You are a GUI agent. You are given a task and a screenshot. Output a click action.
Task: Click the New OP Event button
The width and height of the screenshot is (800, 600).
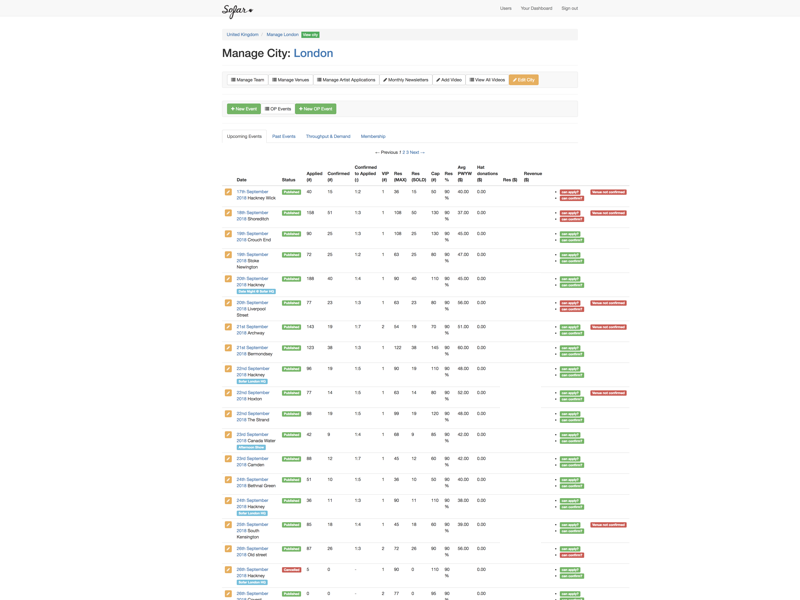click(315, 109)
